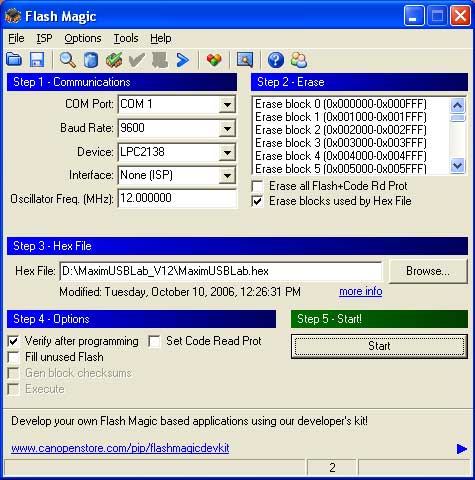Minimize the Flash Magic window
This screenshot has width=475, height=480.
click(414, 16)
